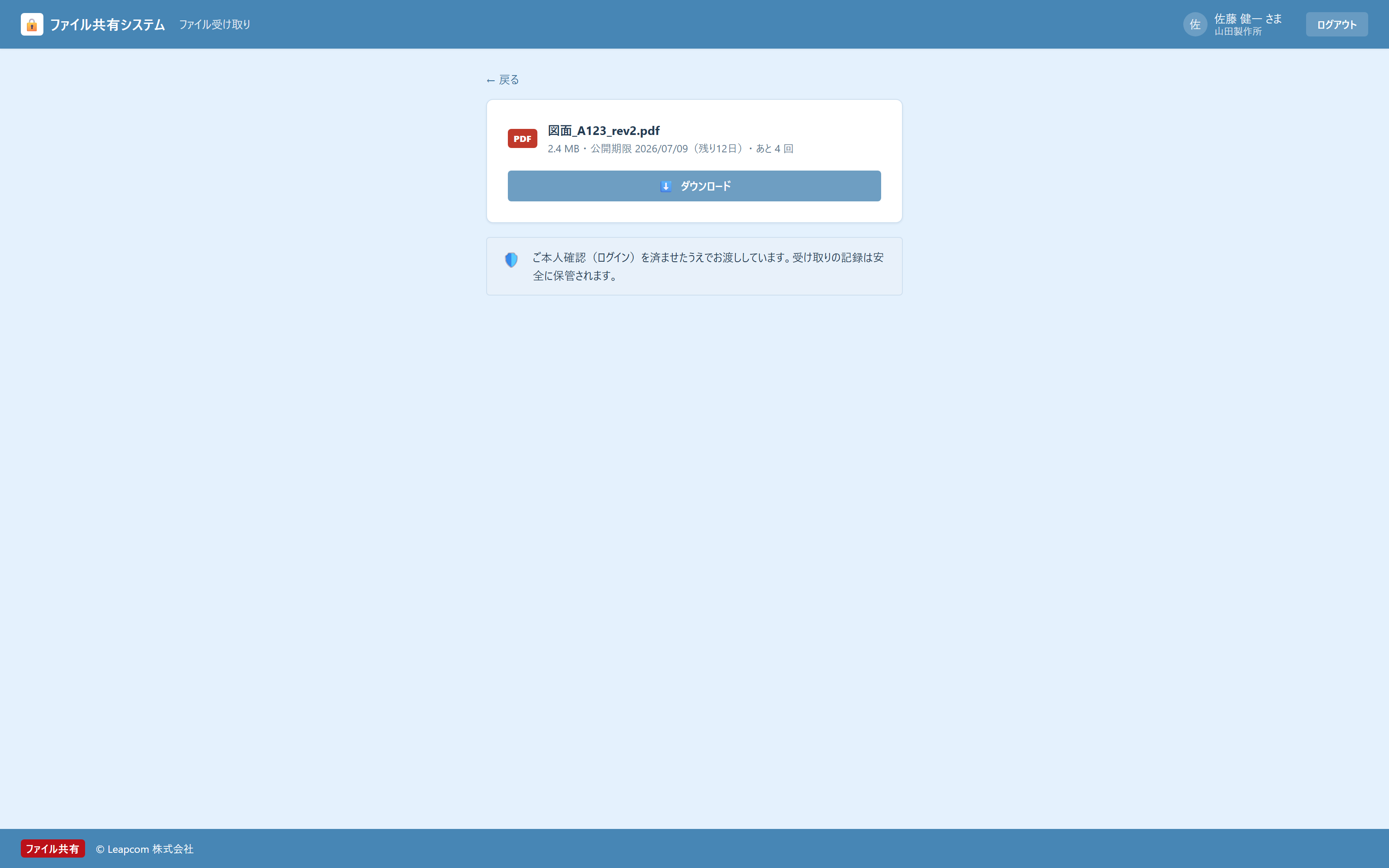Select the 図面_A123_rev2.pdf filename
Image resolution: width=1389 pixels, height=868 pixels.
coord(603,131)
